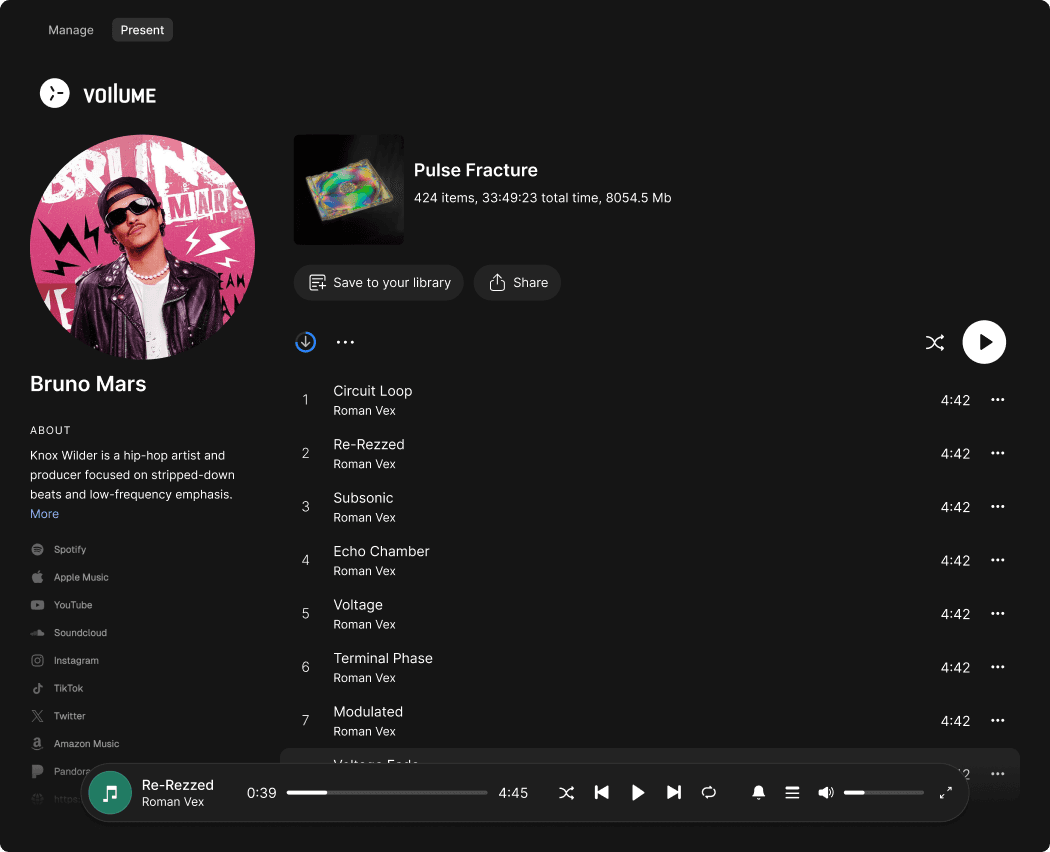Click the Twitter X icon

[38, 717]
